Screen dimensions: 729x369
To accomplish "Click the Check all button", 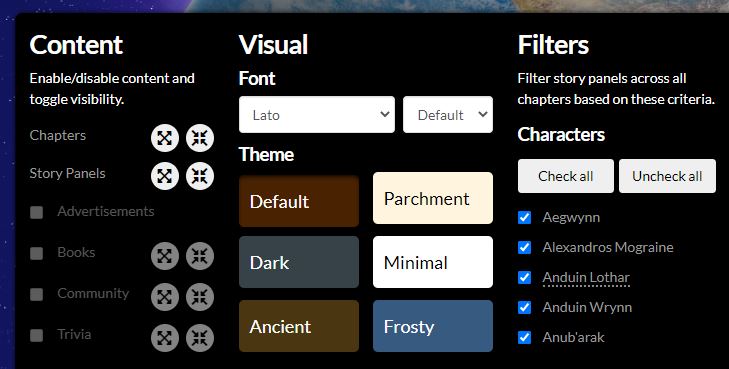I will (566, 176).
